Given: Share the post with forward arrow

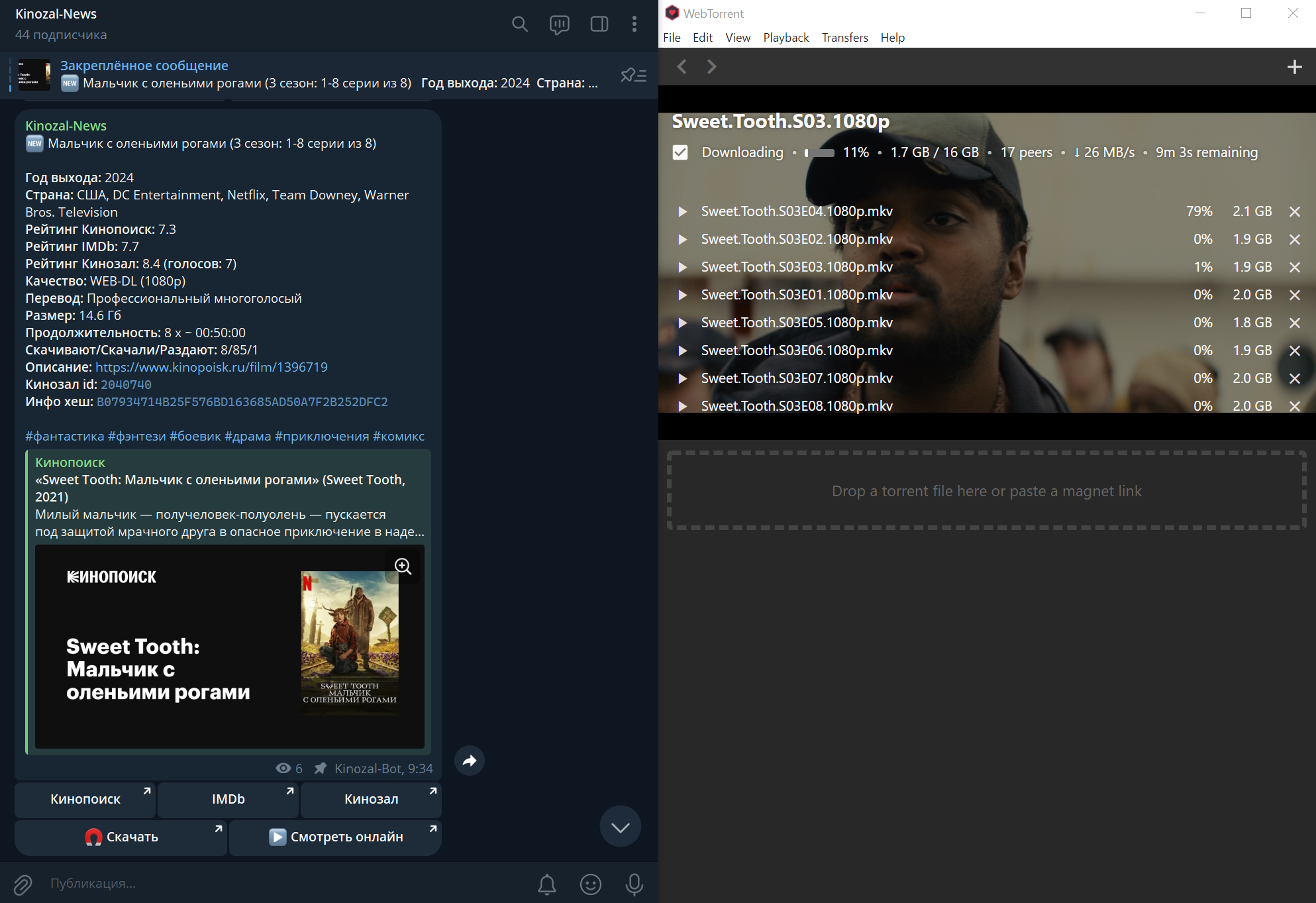Looking at the screenshot, I should click(x=470, y=761).
